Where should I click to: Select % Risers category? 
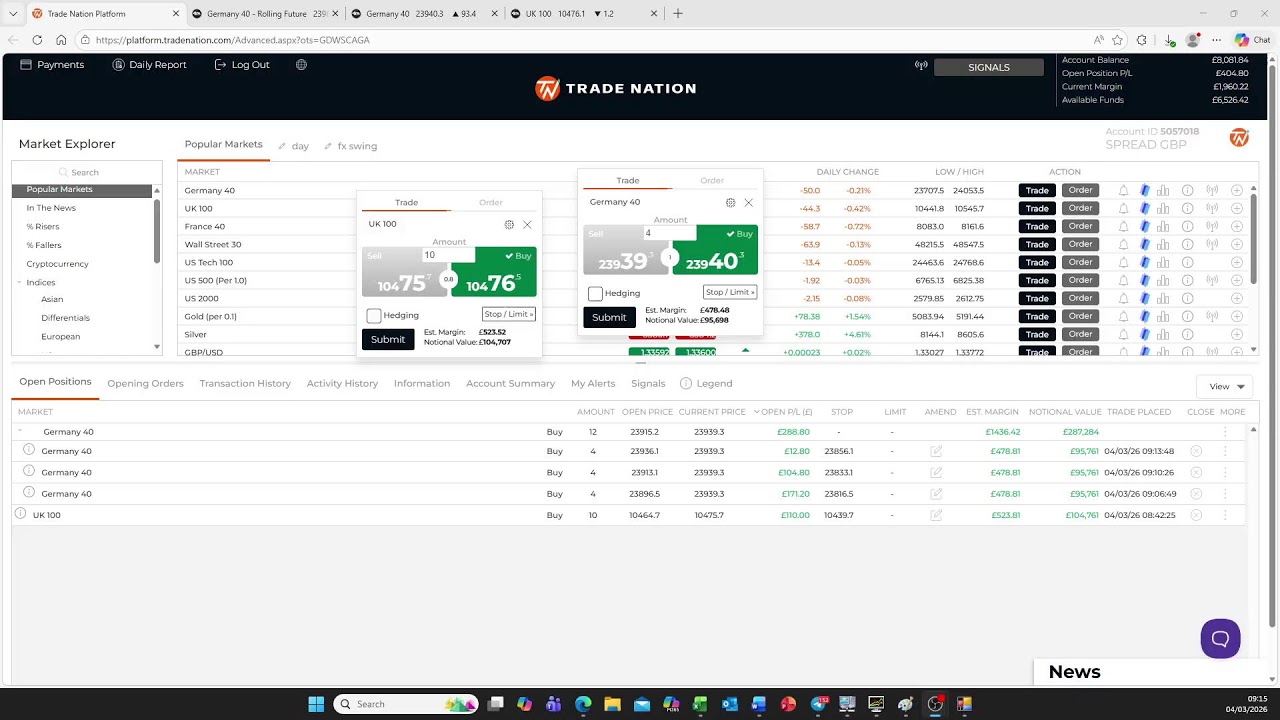point(43,227)
